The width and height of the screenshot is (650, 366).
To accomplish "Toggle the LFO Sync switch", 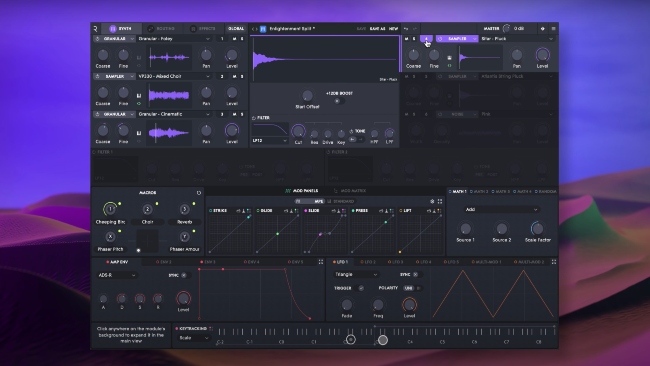I will pyautogui.click(x=415, y=274).
